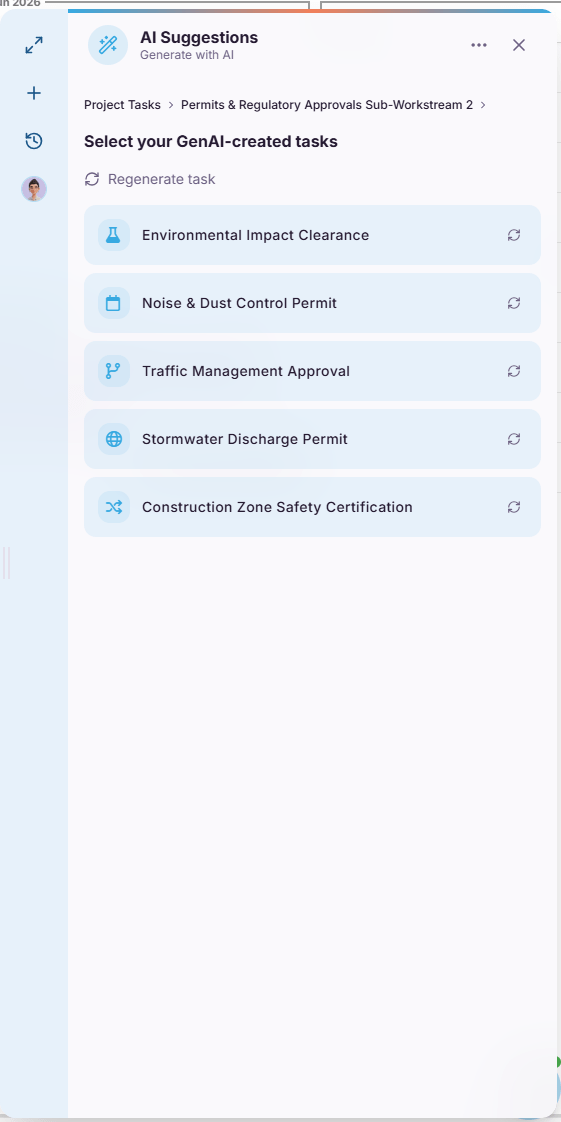Regenerate the Noise & Dust Control Permit task
Image resolution: width=561 pixels, height=1122 pixels.
pos(514,303)
